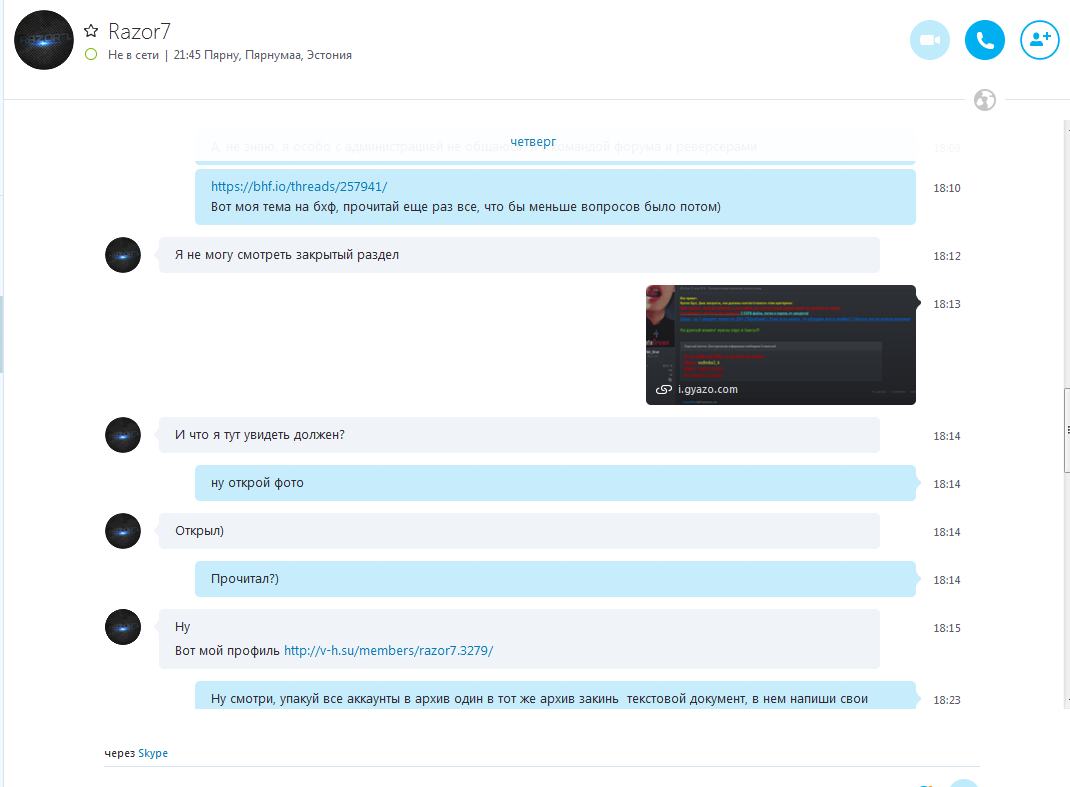
Task: Click the chat scrollbar on the right edge
Action: click(1067, 430)
